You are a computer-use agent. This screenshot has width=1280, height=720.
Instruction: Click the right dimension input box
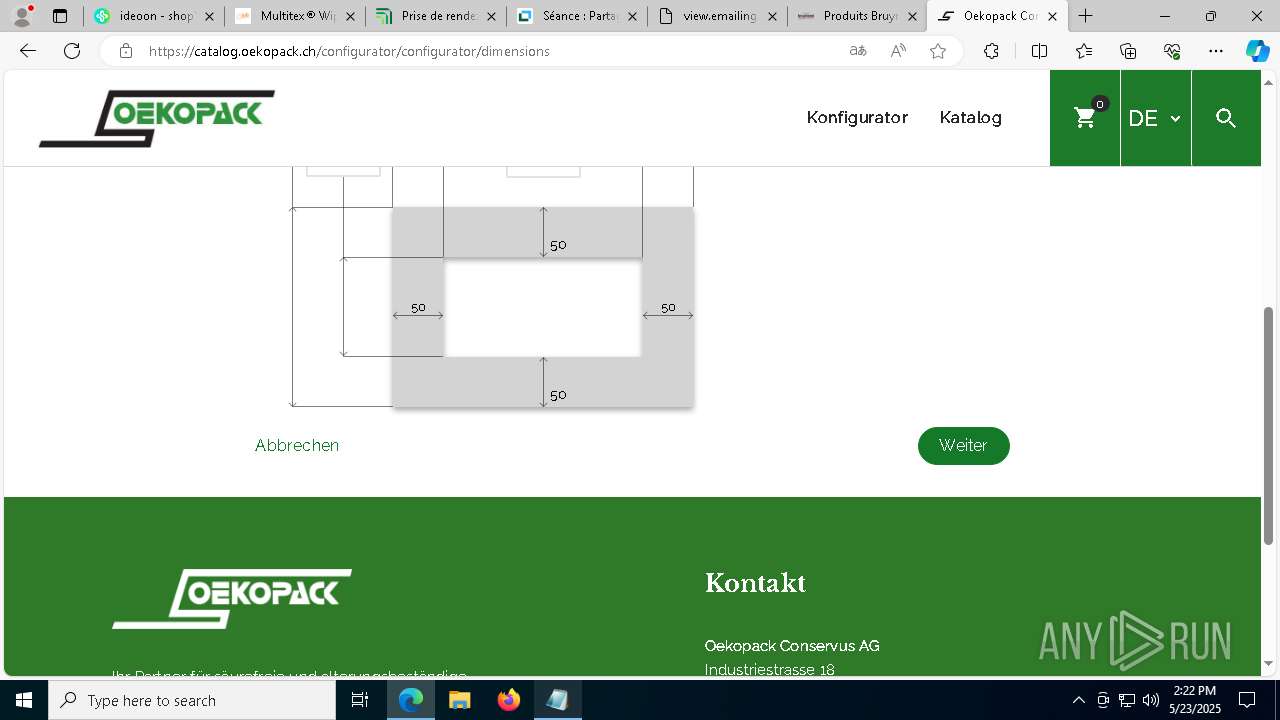click(x=543, y=171)
